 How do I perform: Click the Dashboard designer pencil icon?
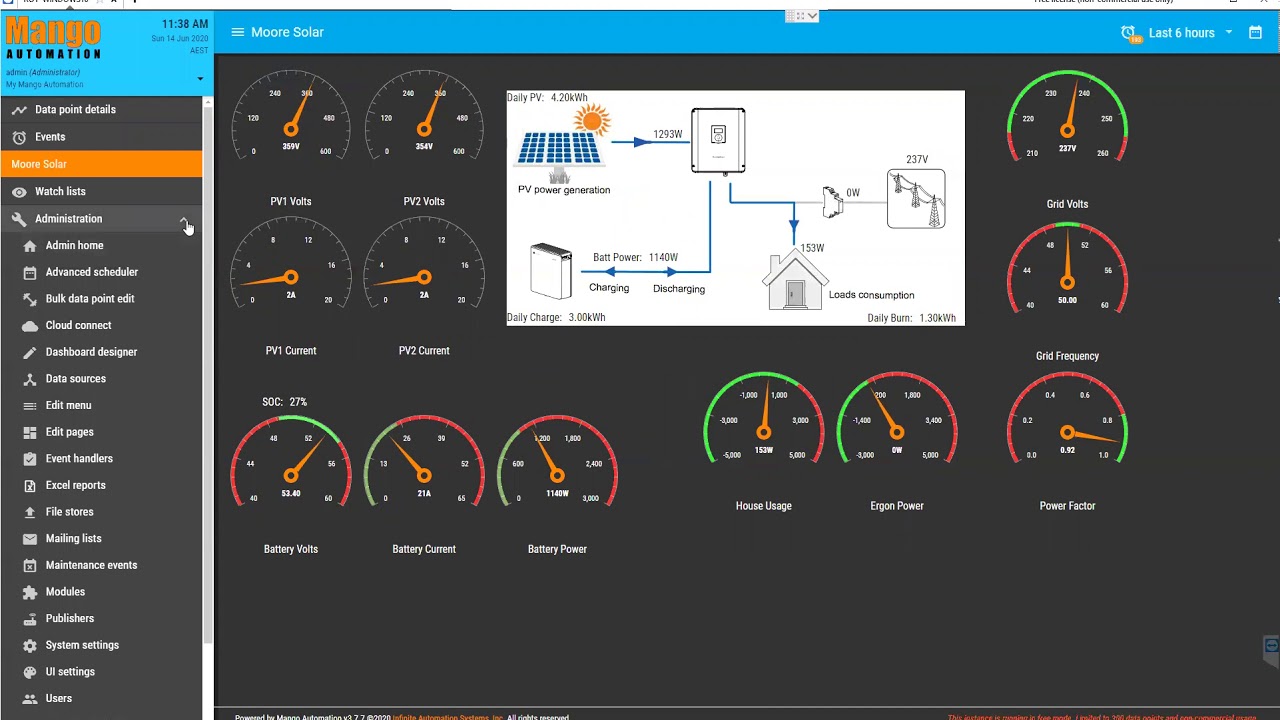click(x=30, y=352)
